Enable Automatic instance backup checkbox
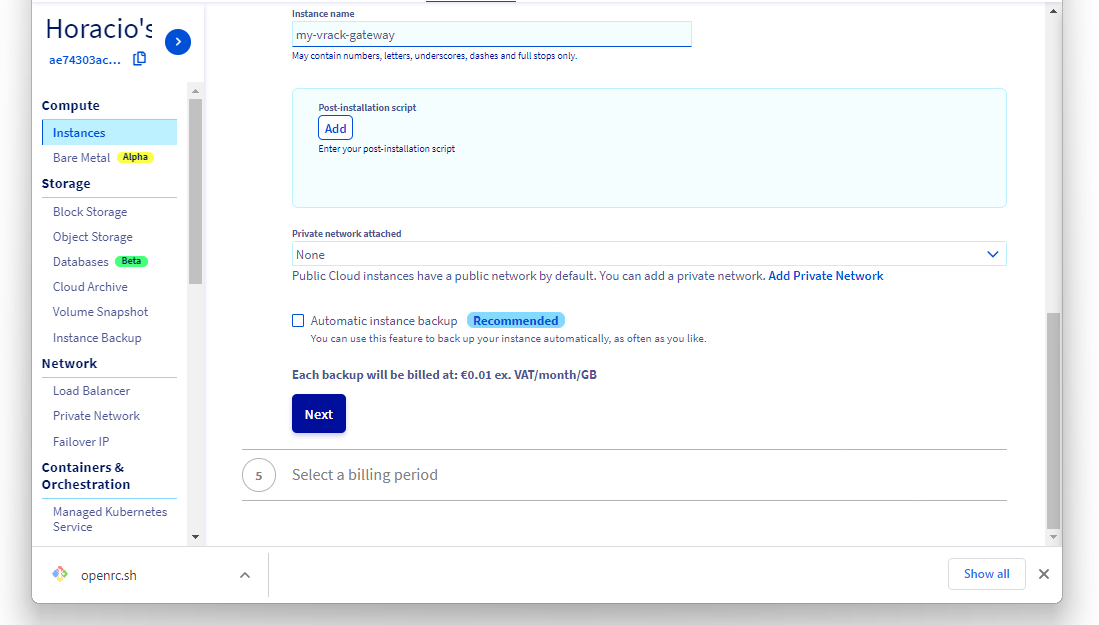The height and width of the screenshot is (625, 1099). click(298, 321)
